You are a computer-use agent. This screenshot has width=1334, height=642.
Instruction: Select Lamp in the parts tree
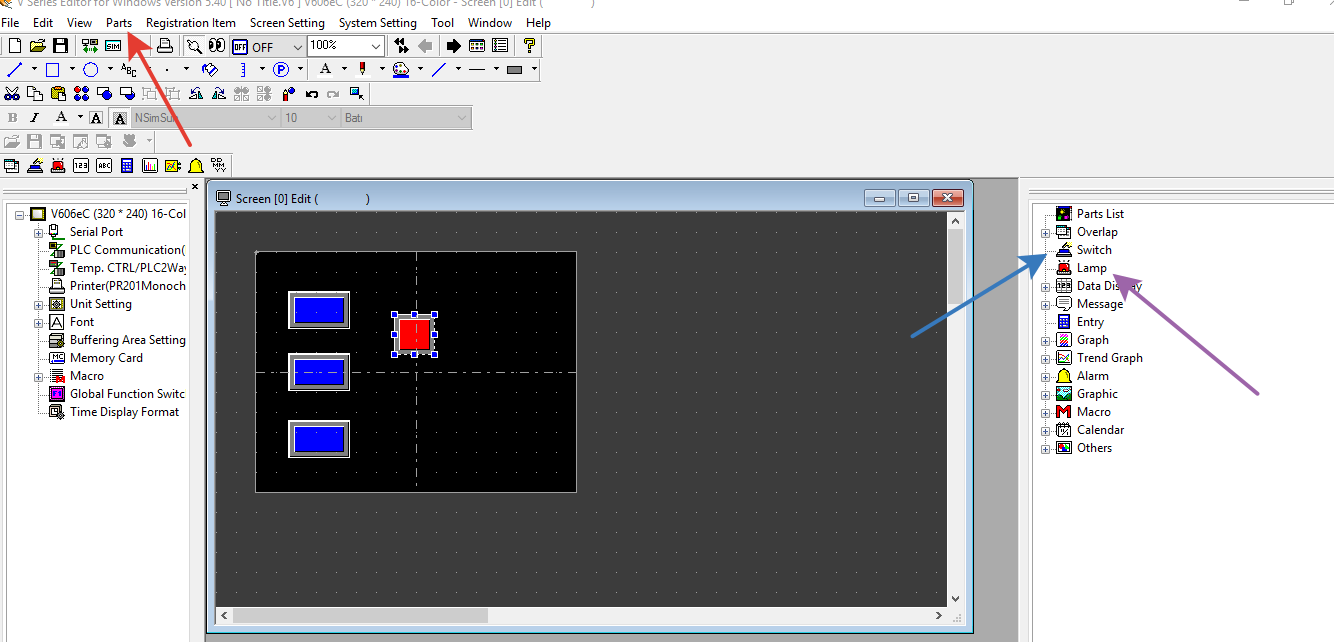point(1091,268)
